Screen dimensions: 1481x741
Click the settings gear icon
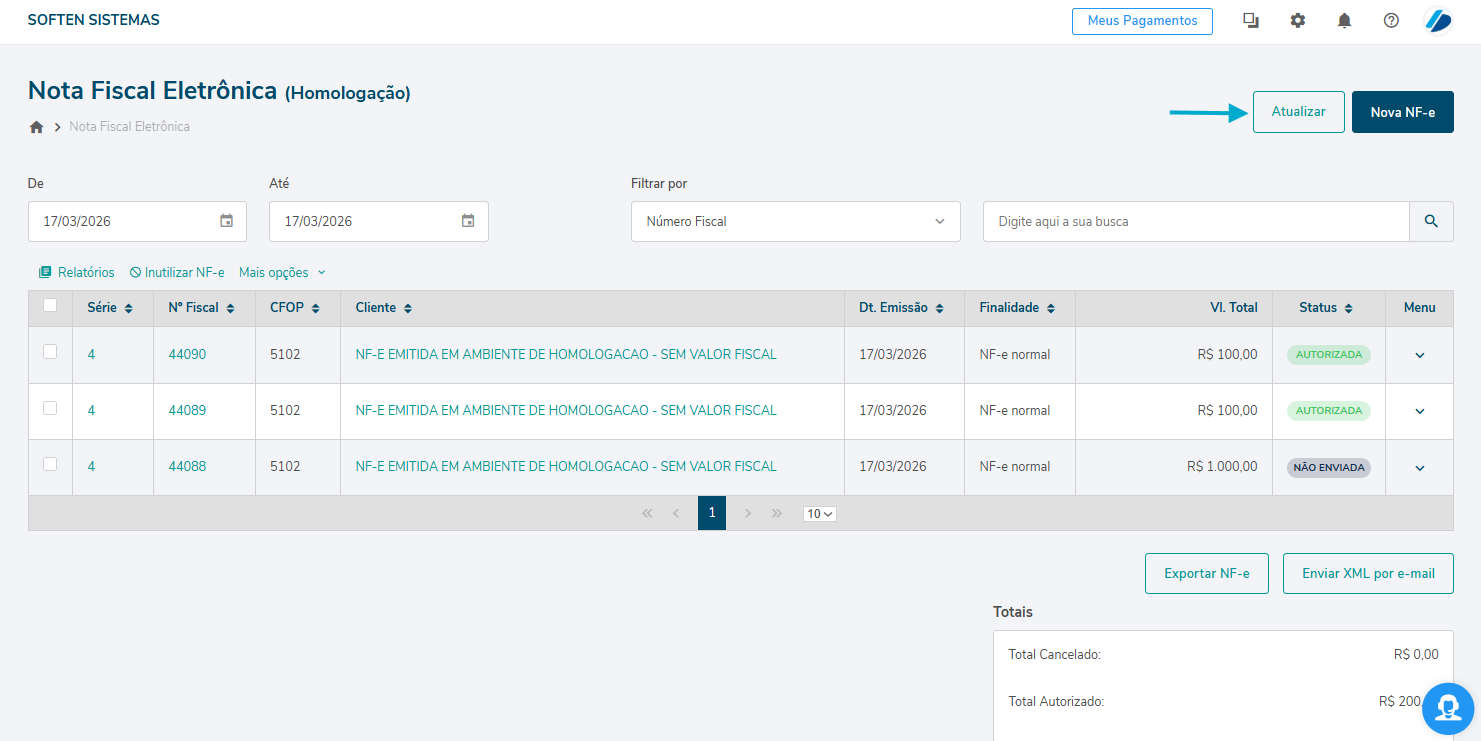tap(1298, 21)
